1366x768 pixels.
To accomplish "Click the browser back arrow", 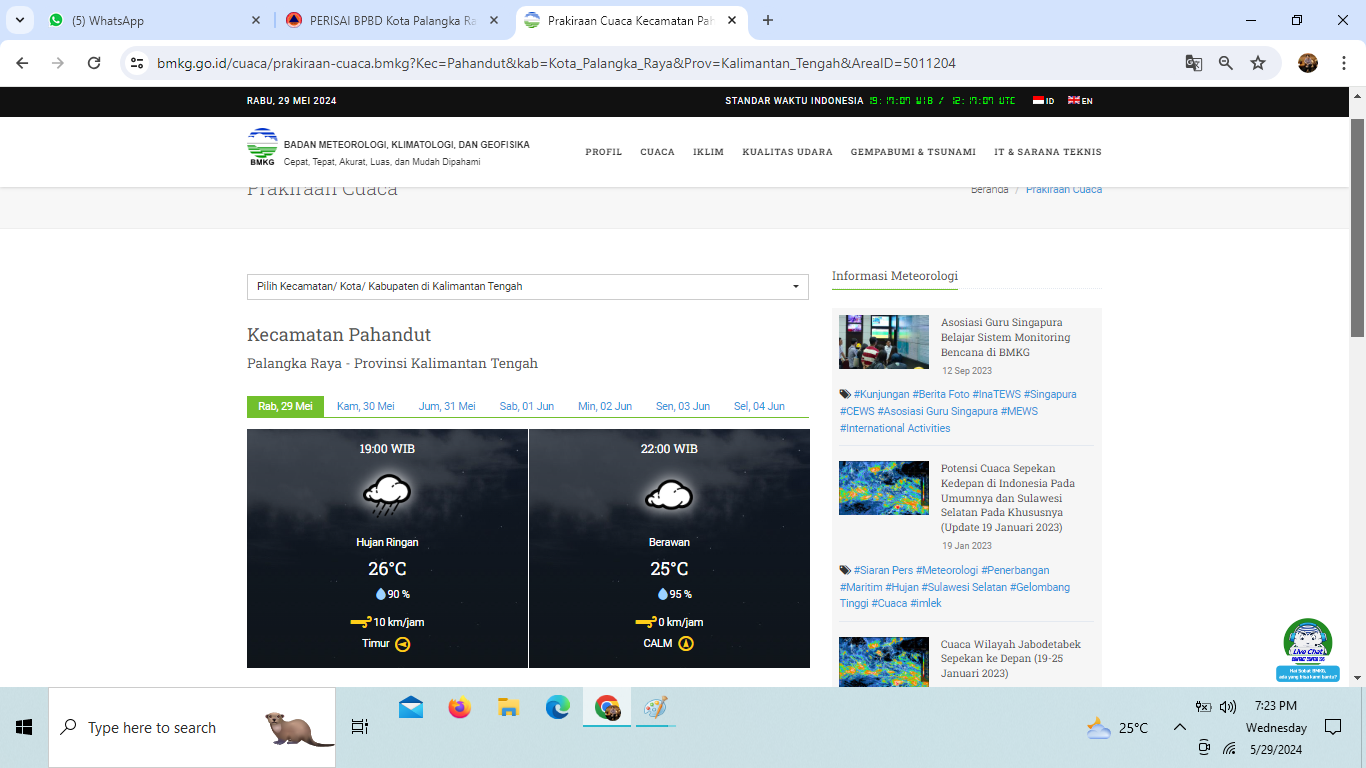I will pos(22,63).
